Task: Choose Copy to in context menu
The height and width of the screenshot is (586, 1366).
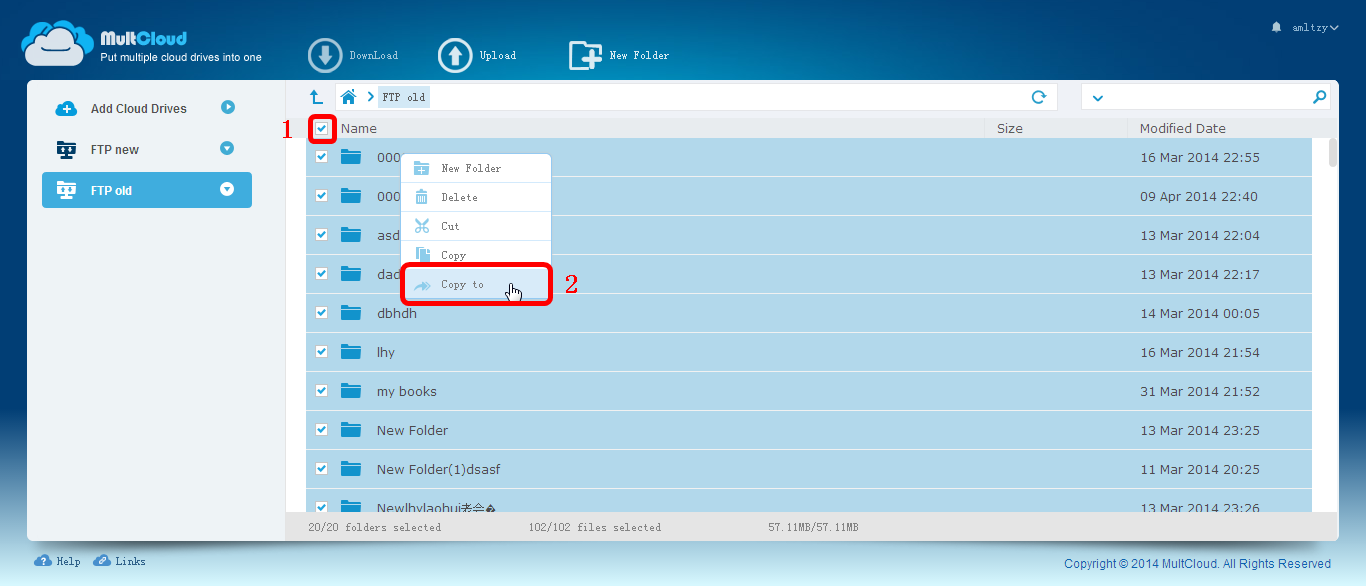Action: pos(476,284)
